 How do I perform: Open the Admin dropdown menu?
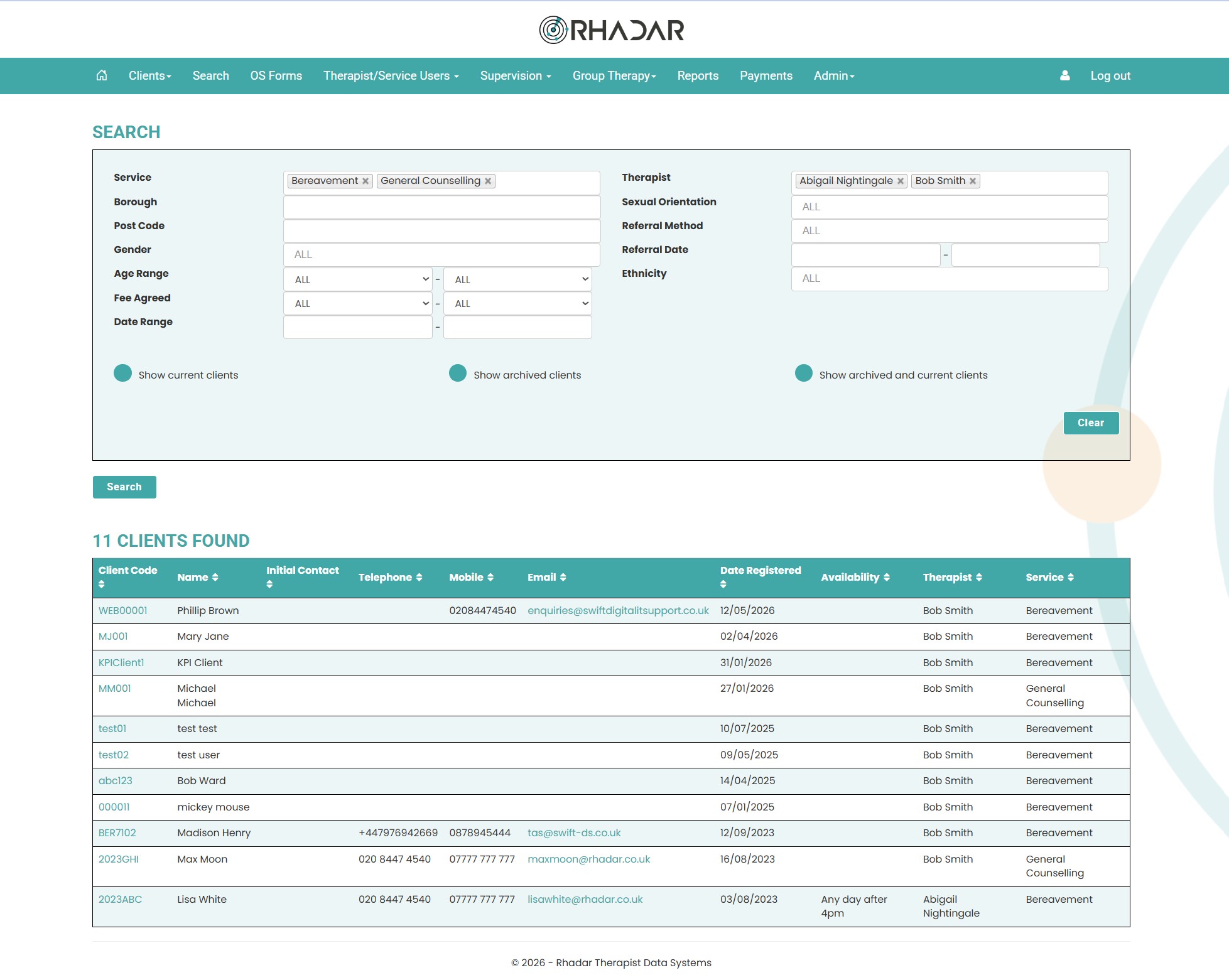[834, 76]
